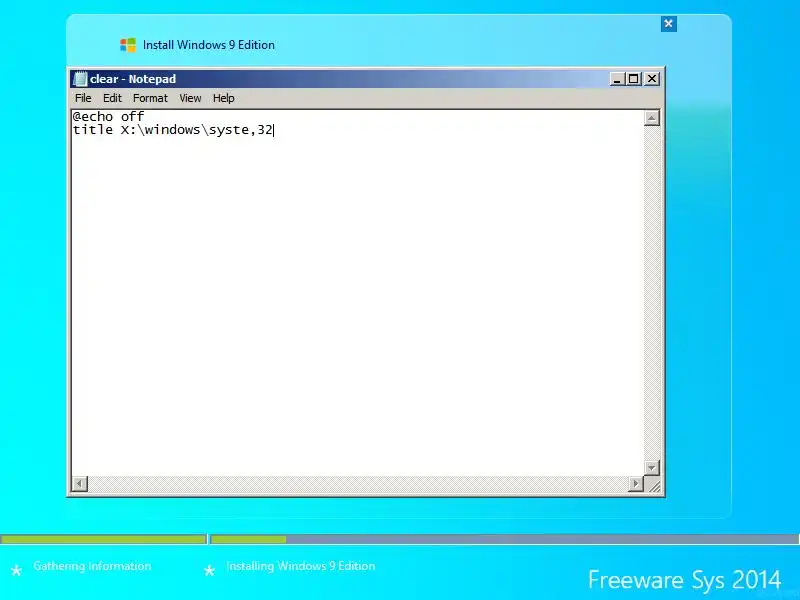Screen dimensions: 800x600
Task: Open the View menu in Notepad
Action: (x=190, y=98)
